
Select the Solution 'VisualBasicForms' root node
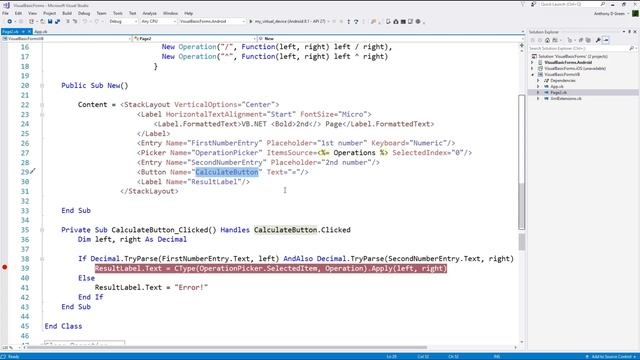click(x=572, y=56)
